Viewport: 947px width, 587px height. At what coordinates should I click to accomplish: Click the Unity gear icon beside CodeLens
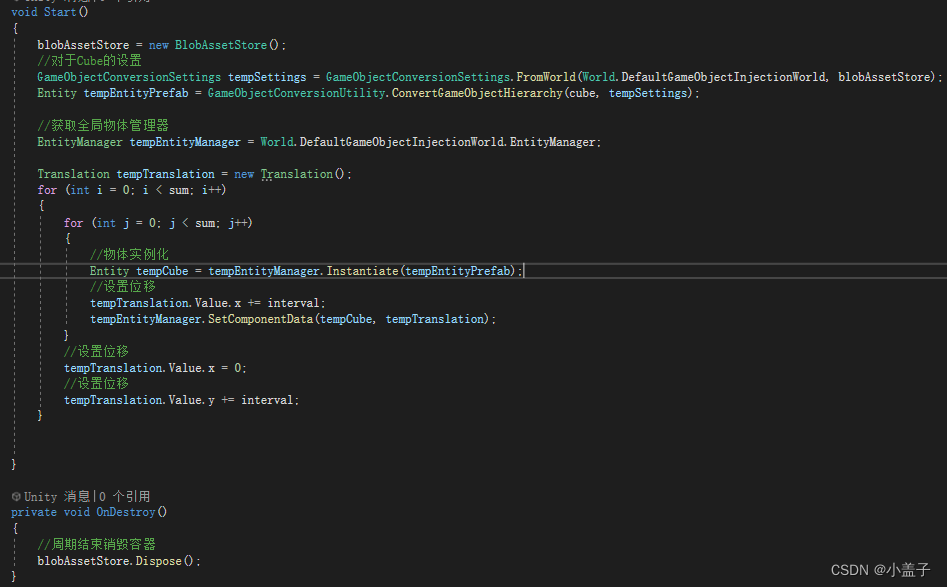pyautogui.click(x=15, y=496)
